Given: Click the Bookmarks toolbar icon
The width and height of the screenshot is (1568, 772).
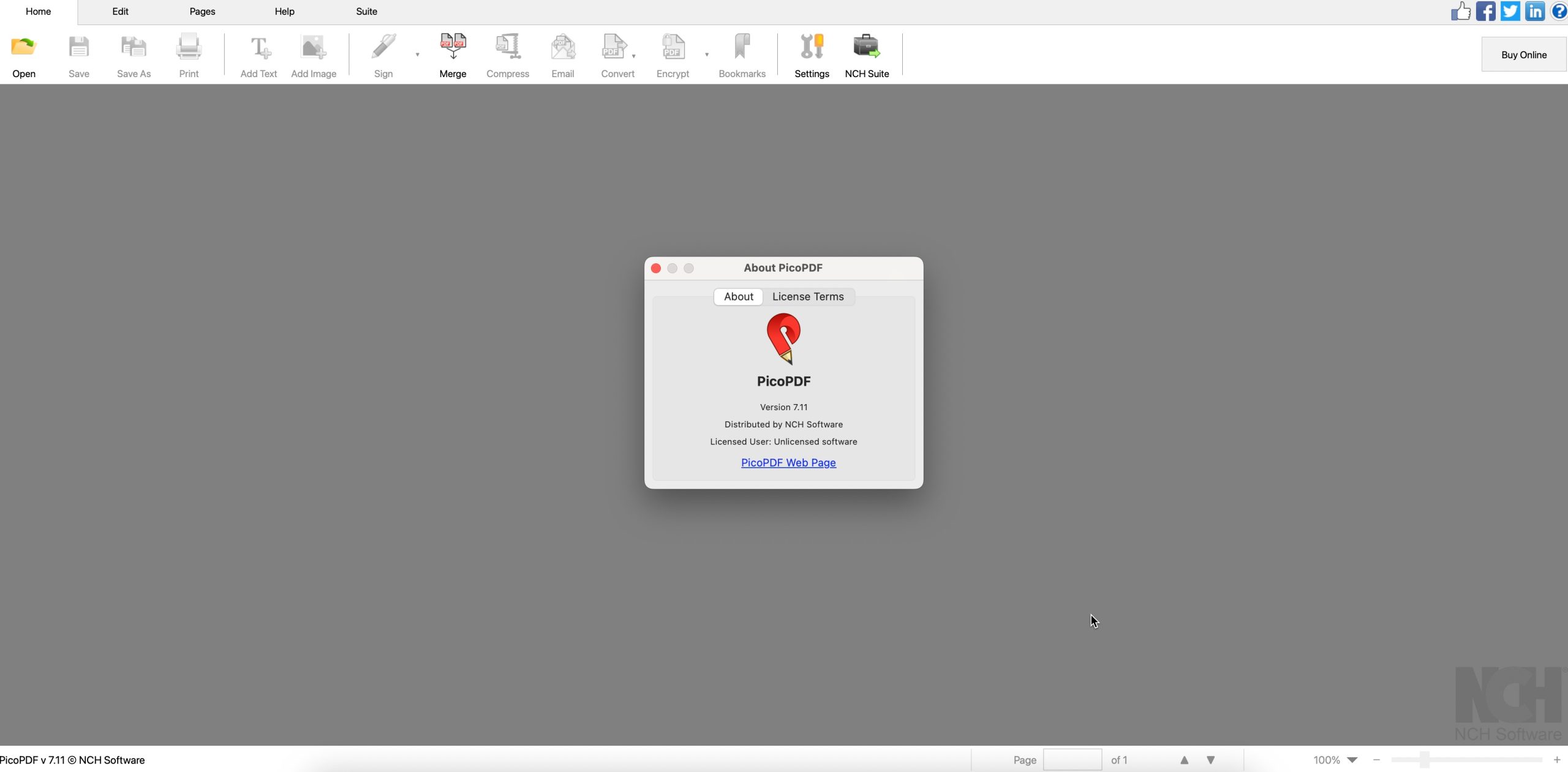Looking at the screenshot, I should pos(742,47).
